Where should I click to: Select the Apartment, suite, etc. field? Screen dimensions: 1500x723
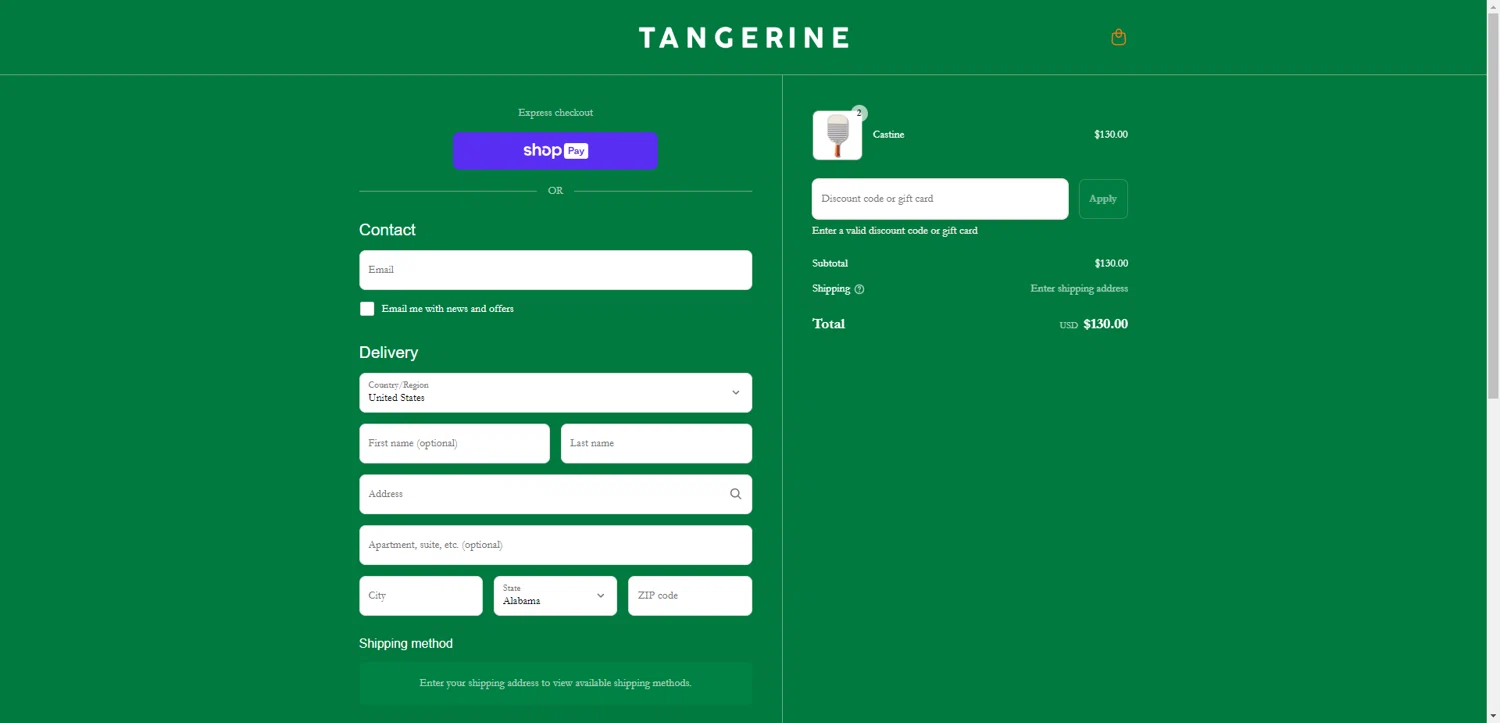[555, 545]
